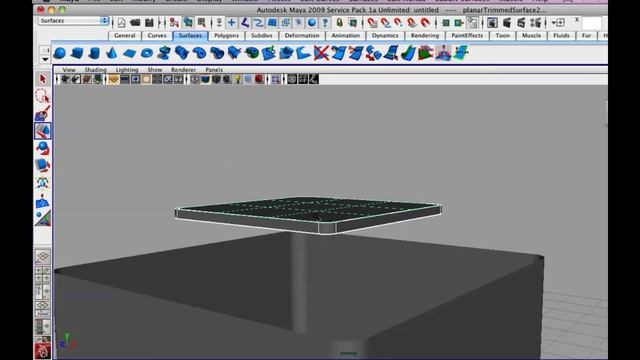640x360 pixels.
Task: Create a NURBS plane from shelf
Action: coord(129,53)
